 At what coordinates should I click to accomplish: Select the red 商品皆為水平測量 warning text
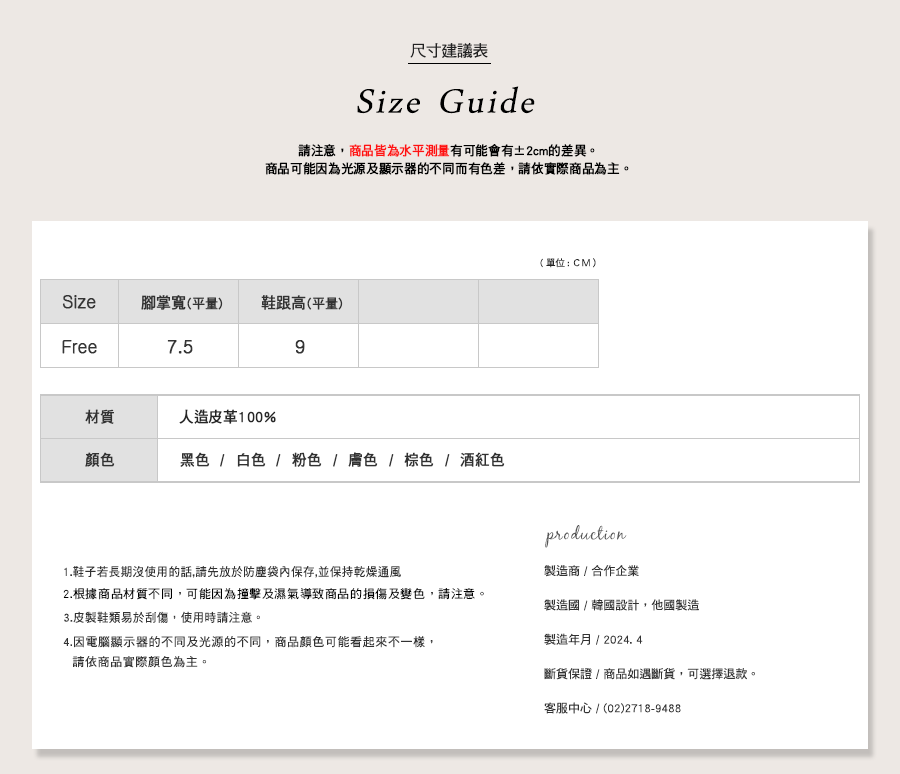(x=399, y=150)
